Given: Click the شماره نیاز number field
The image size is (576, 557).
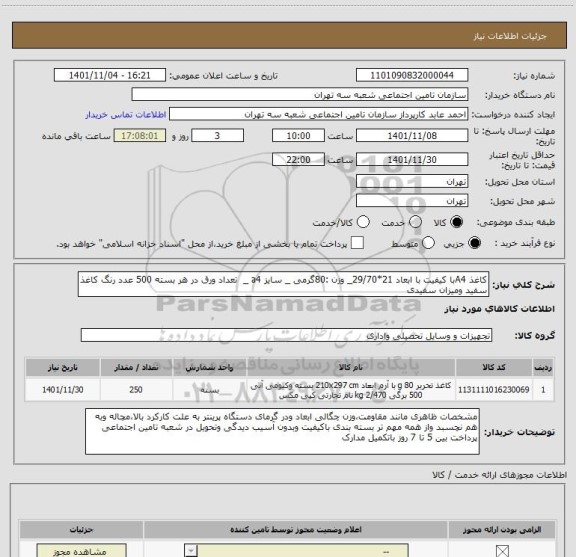Looking at the screenshot, I should 412,75.
